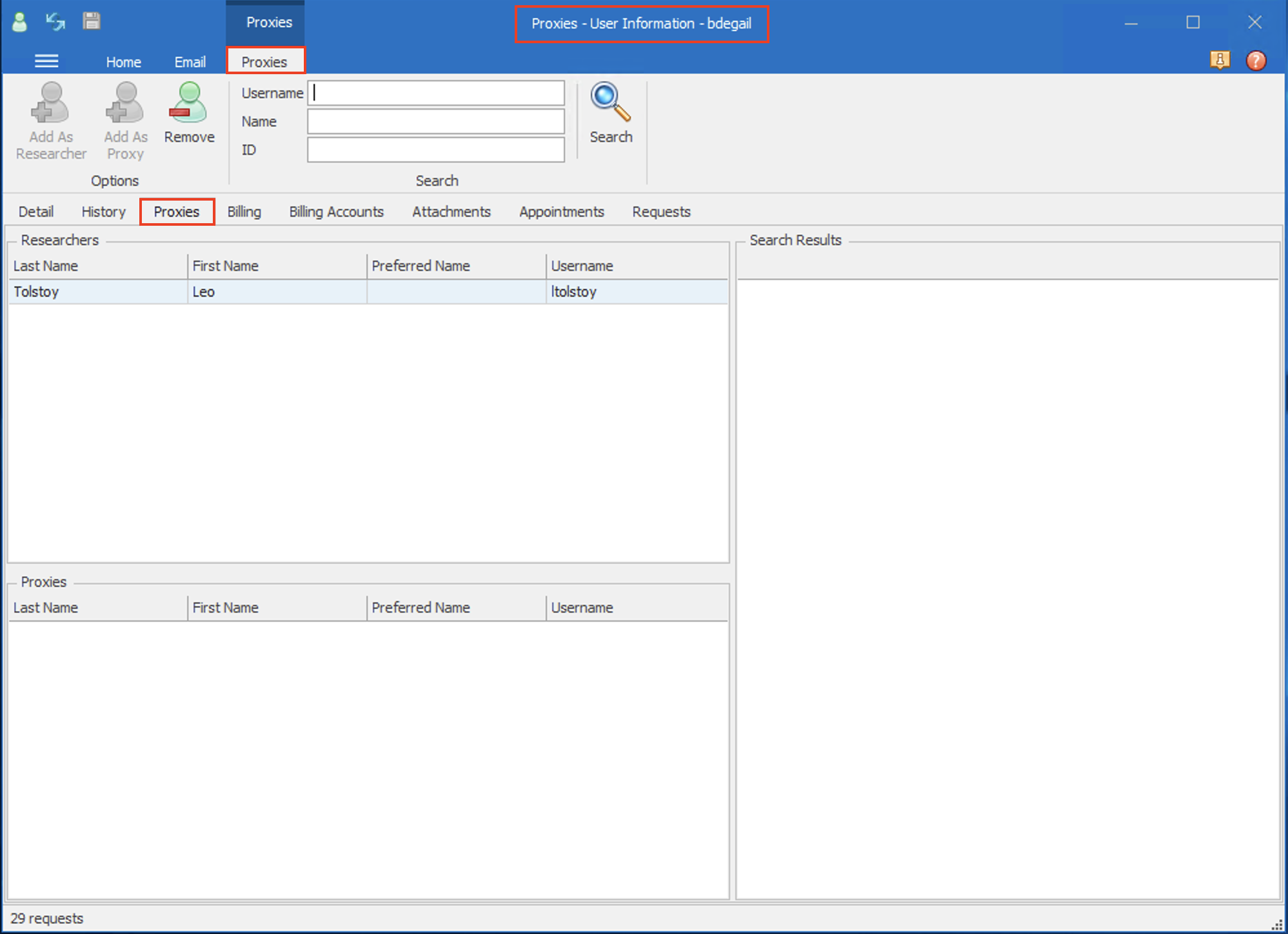This screenshot has height=934, width=1288.
Task: Open the Billing Accounts tab
Action: [x=336, y=212]
